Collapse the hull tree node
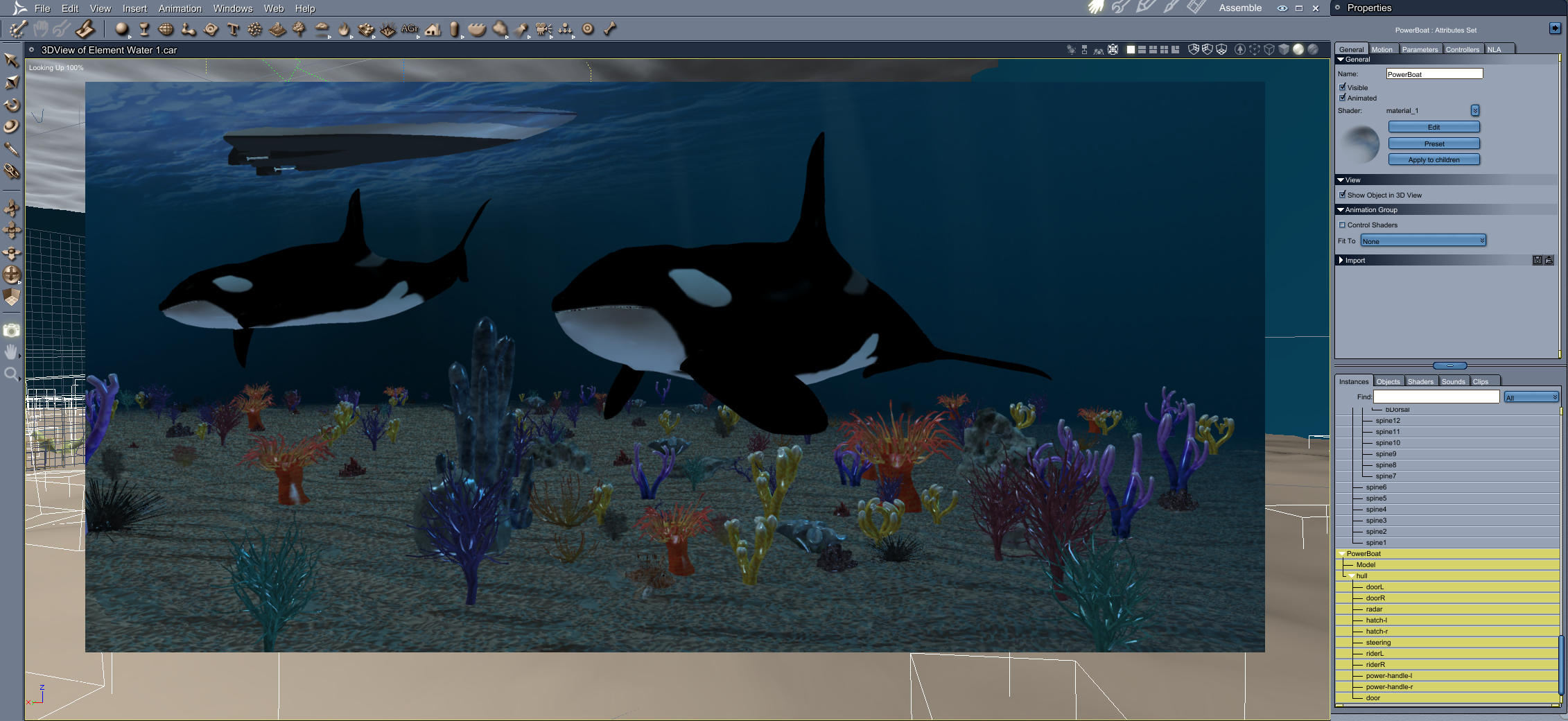The height and width of the screenshot is (721, 1568). (1352, 576)
